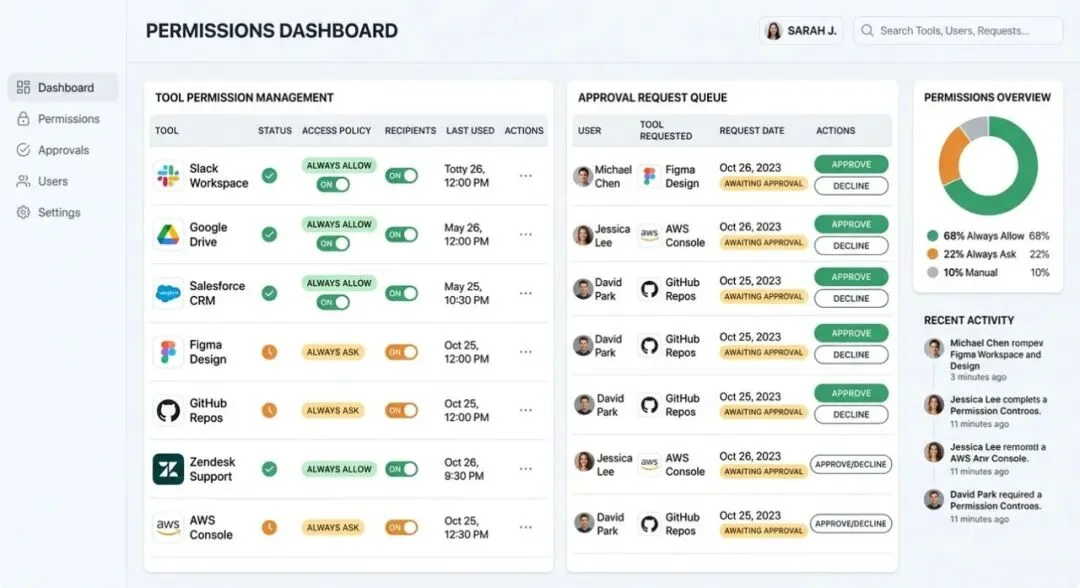Open Settings from the sidebar
The width and height of the screenshot is (1080, 588).
point(58,212)
